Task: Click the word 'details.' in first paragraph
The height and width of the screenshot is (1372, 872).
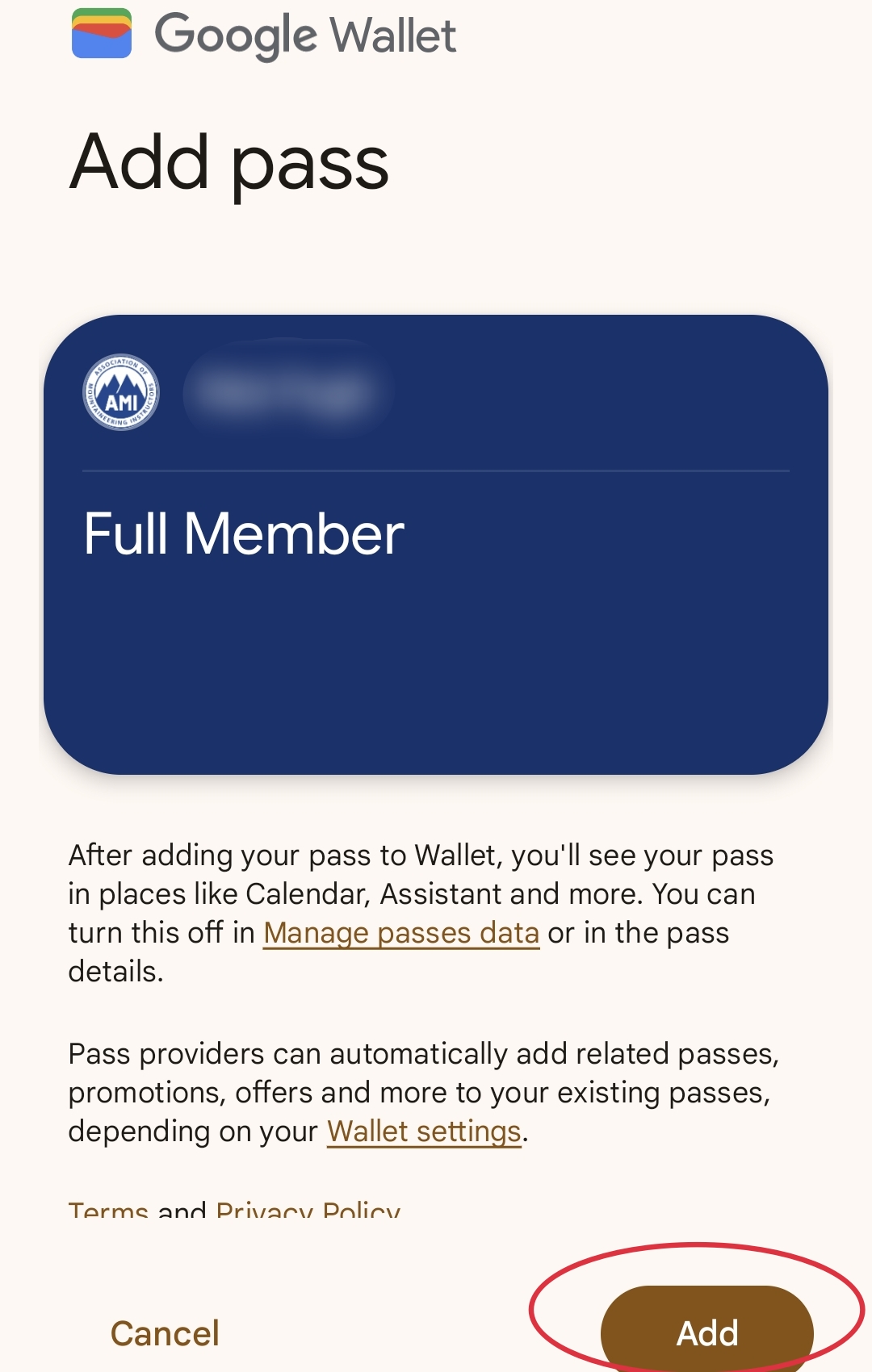Action: click(x=115, y=972)
